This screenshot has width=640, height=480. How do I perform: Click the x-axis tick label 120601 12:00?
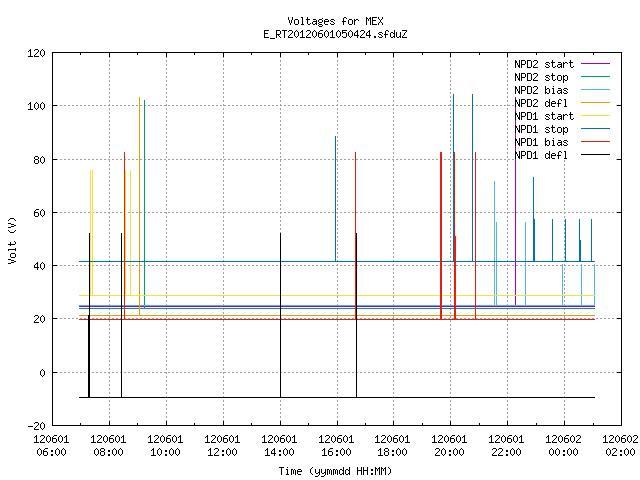point(222,446)
